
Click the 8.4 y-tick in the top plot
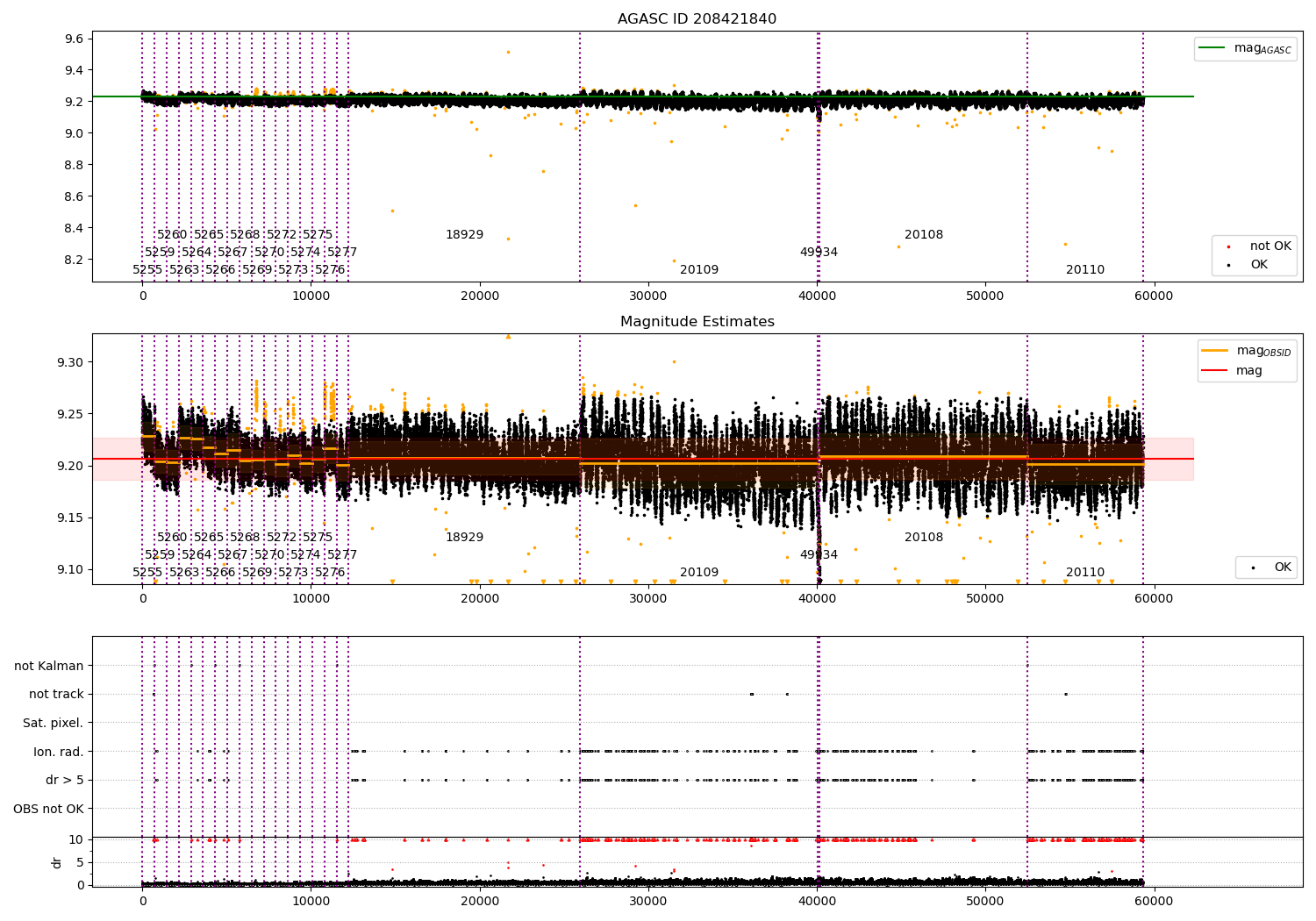(75, 228)
